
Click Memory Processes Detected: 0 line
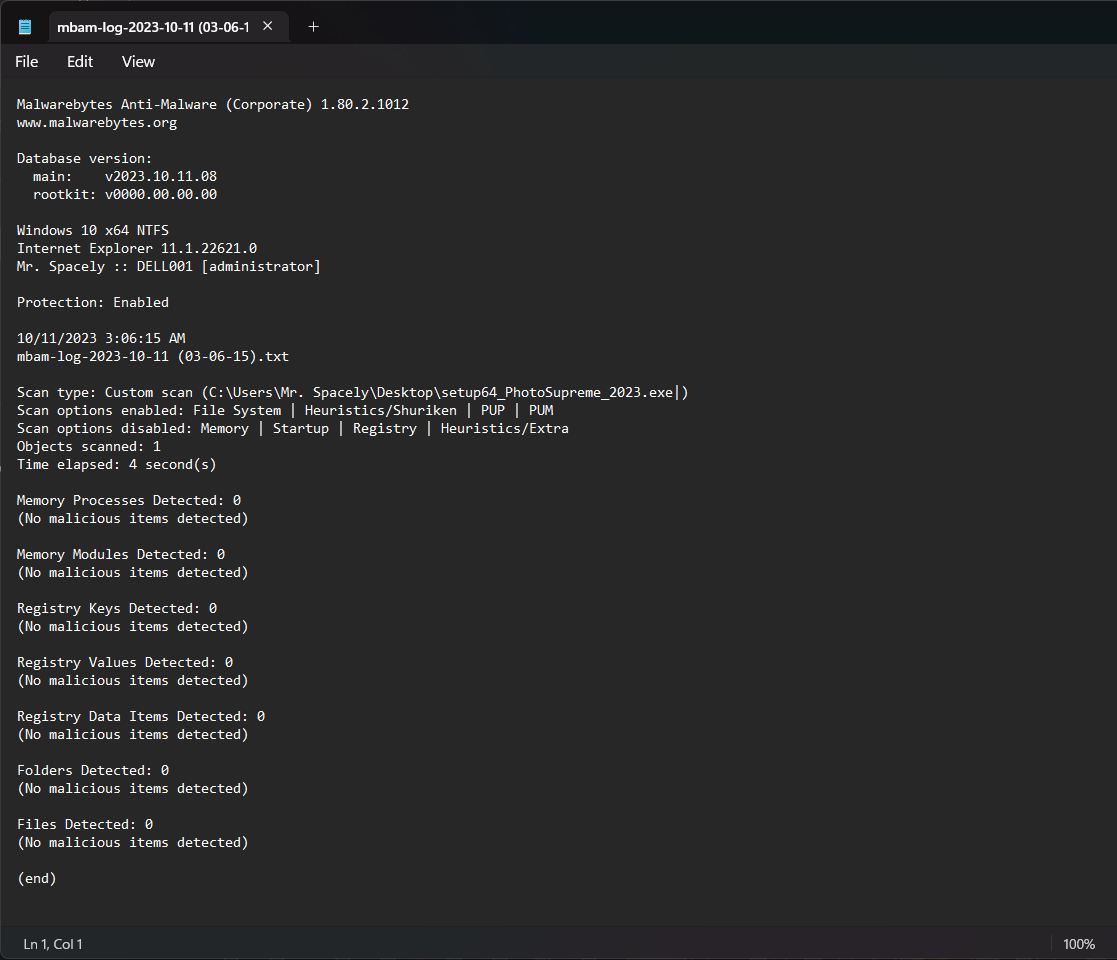(129, 501)
